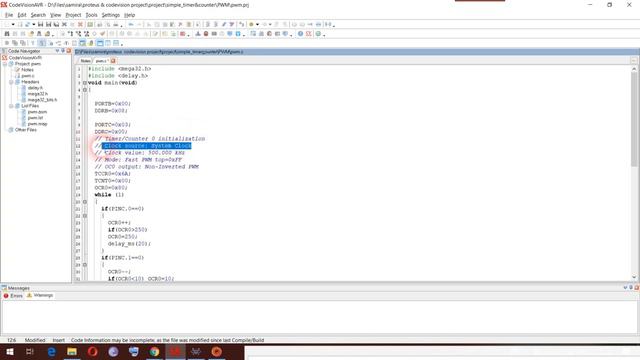Open the Project menu
Image resolution: width=640 pixels, height=360 pixels.
73,15
